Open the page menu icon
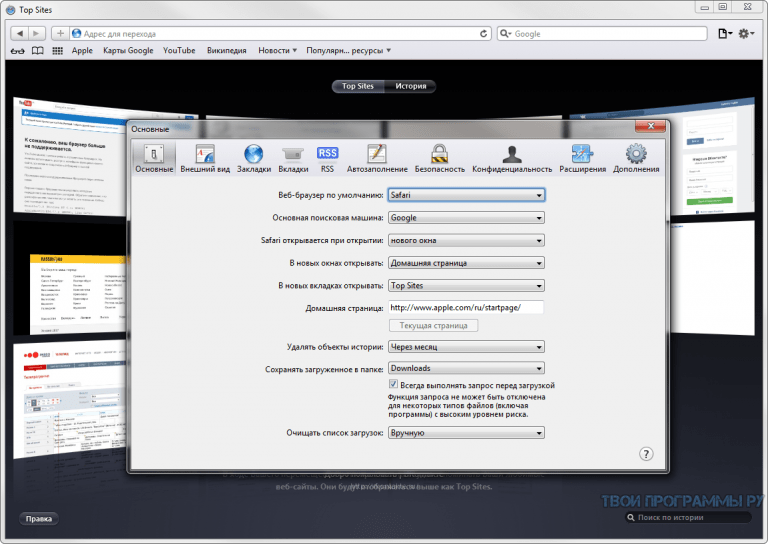768x544 pixels. click(725, 33)
